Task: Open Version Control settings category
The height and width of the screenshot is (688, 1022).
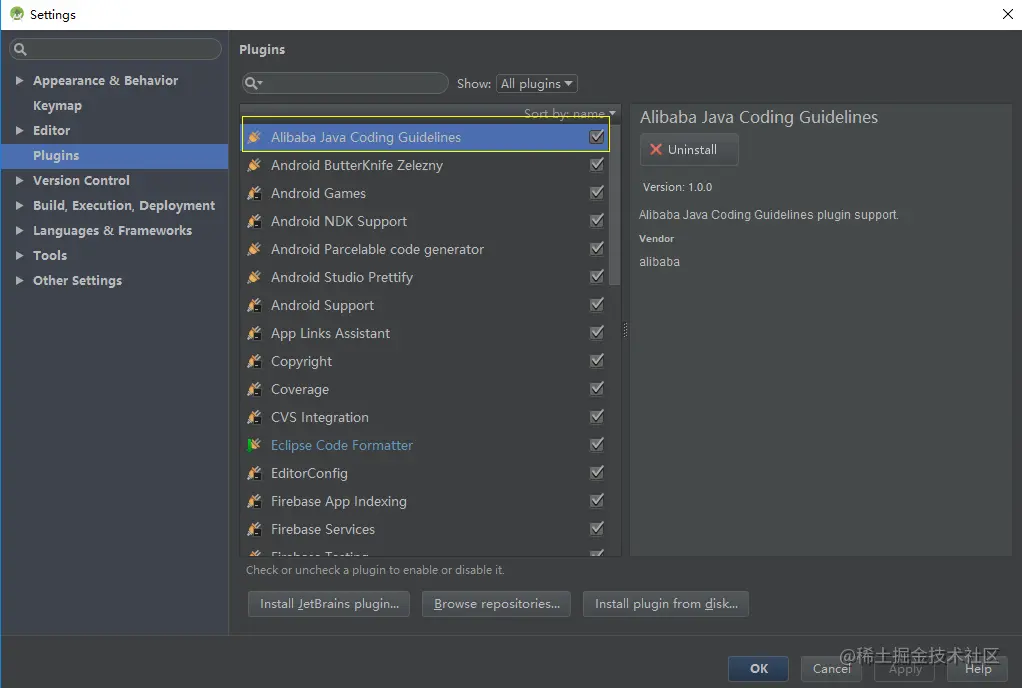Action: [x=81, y=180]
